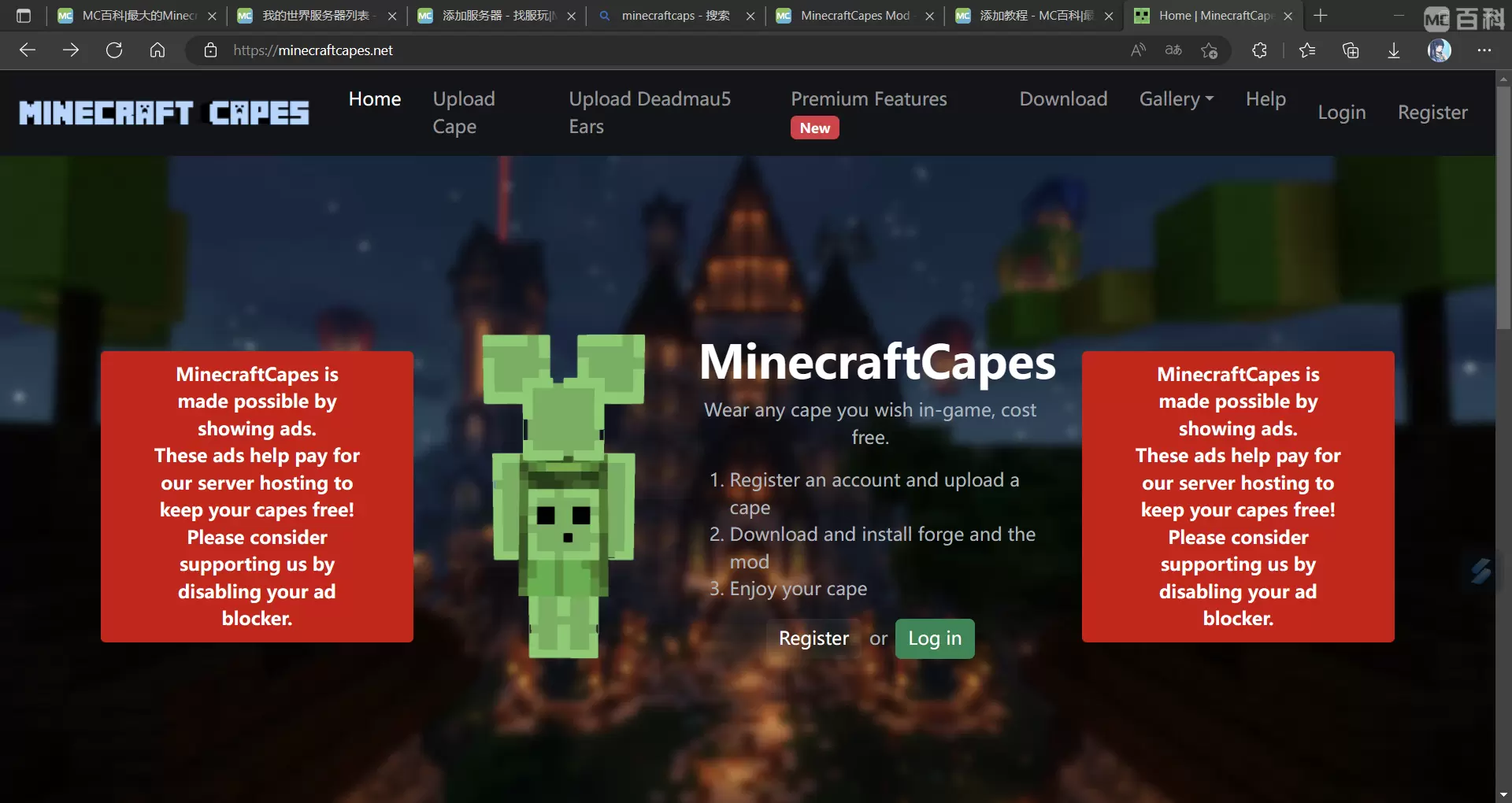Open the downloads panel

[1394, 50]
